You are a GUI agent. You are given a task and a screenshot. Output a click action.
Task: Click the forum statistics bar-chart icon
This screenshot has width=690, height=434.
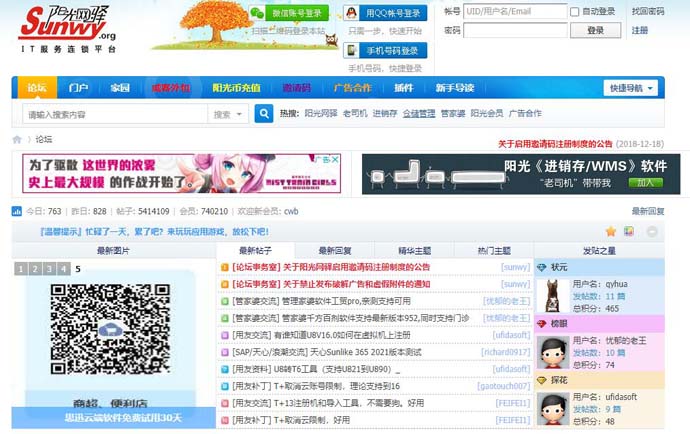[16, 211]
